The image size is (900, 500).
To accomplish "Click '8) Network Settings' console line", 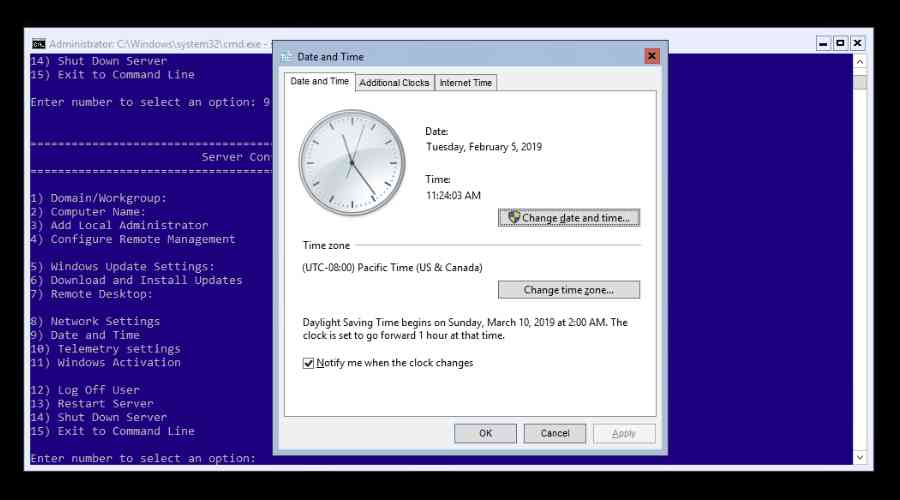I will click(x=95, y=321).
